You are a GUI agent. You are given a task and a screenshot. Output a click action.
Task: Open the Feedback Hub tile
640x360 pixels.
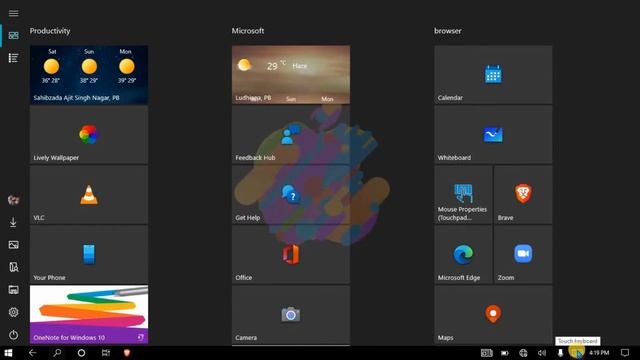point(291,134)
